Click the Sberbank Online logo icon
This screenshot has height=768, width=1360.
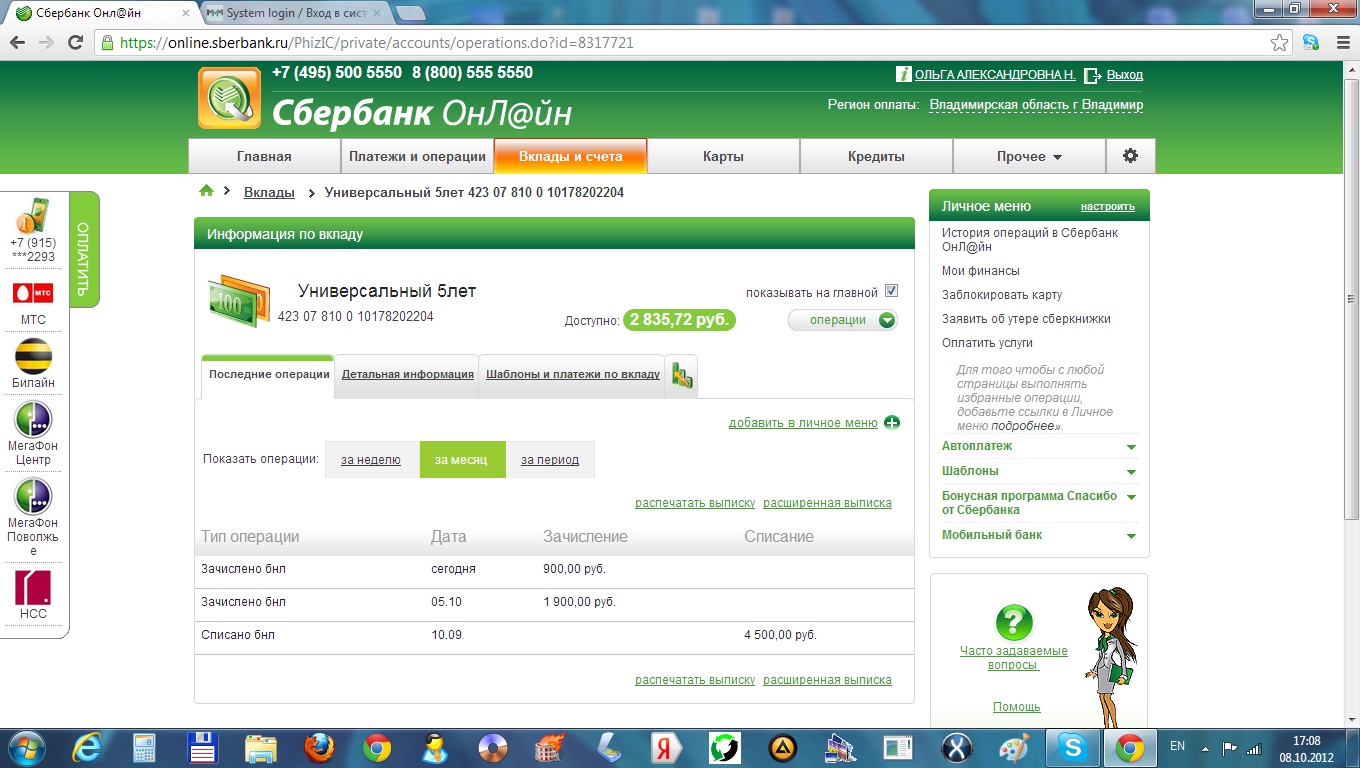tap(229, 98)
